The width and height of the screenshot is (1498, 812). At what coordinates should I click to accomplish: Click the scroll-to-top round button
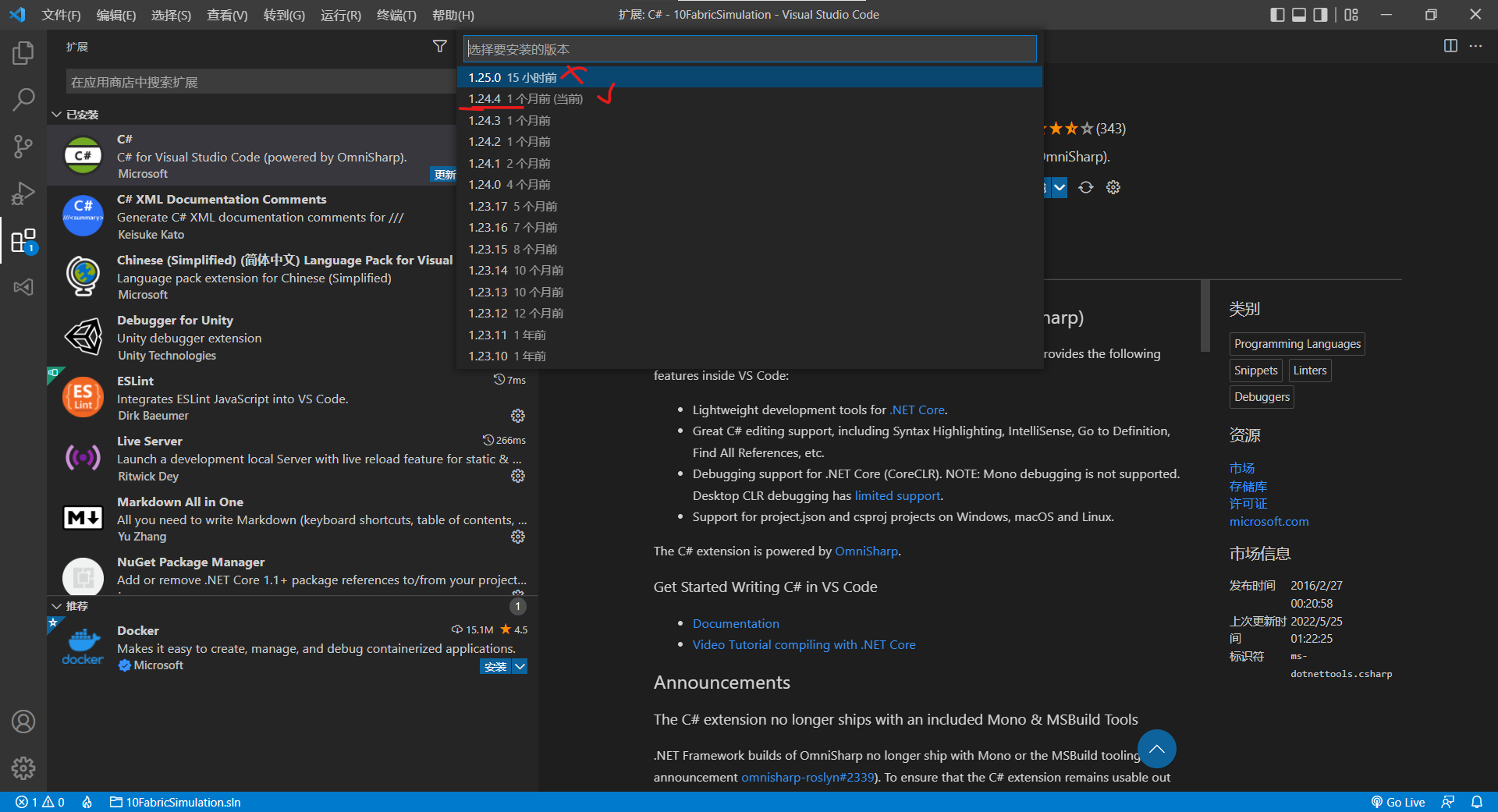pyautogui.click(x=1157, y=749)
